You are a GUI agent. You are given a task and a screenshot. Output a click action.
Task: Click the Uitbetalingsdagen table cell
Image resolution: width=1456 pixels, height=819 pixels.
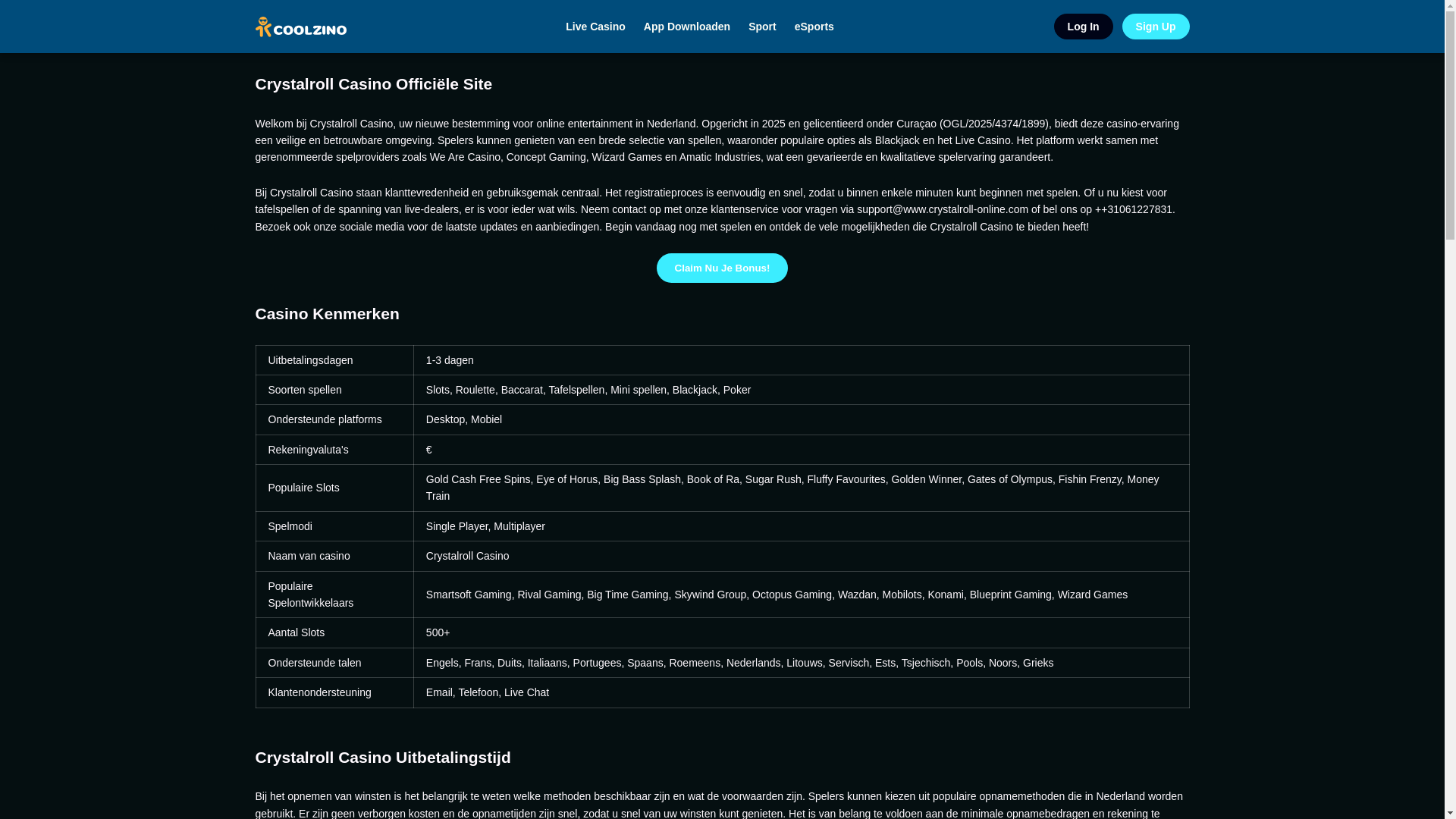[x=334, y=360]
